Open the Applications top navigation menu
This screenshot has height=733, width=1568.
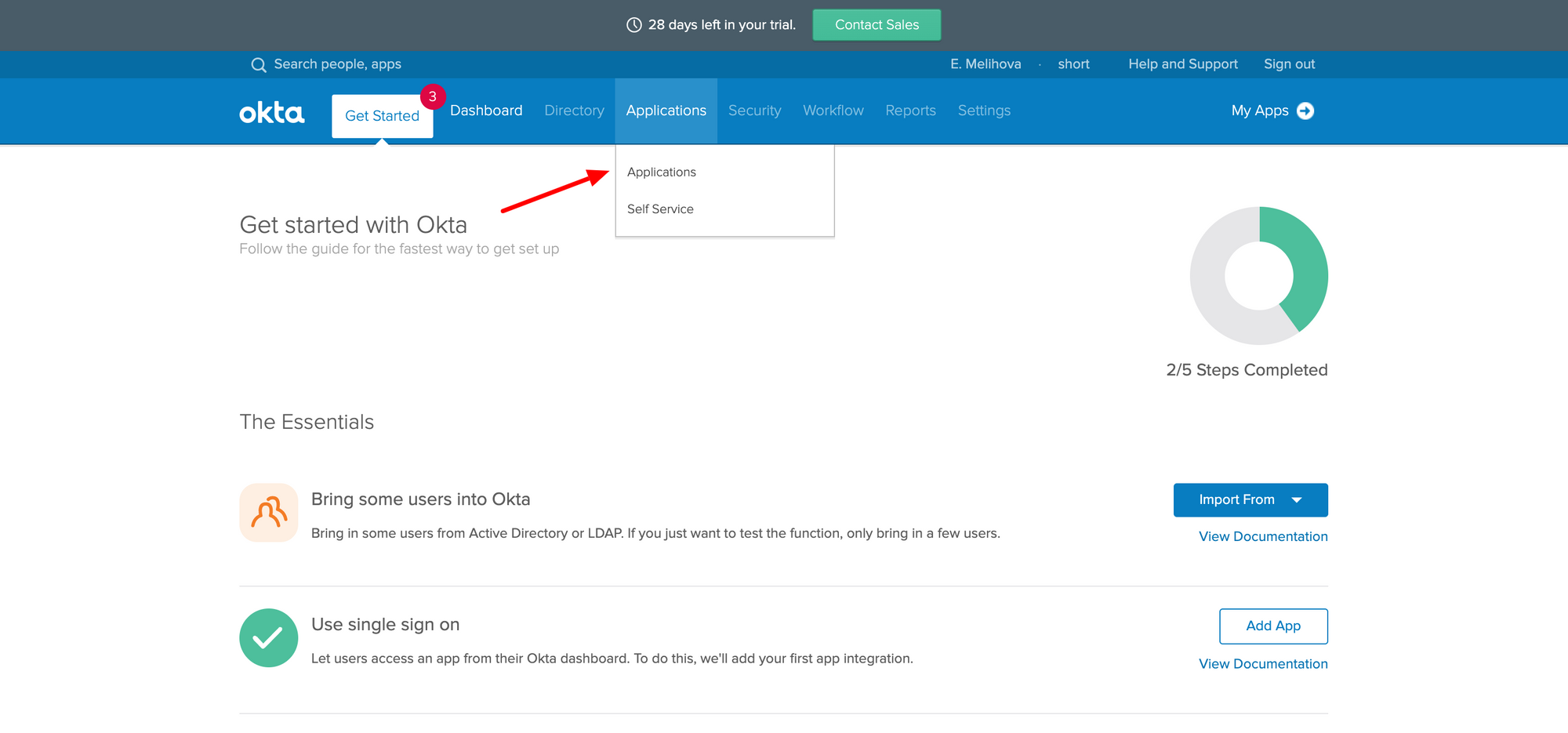click(666, 111)
